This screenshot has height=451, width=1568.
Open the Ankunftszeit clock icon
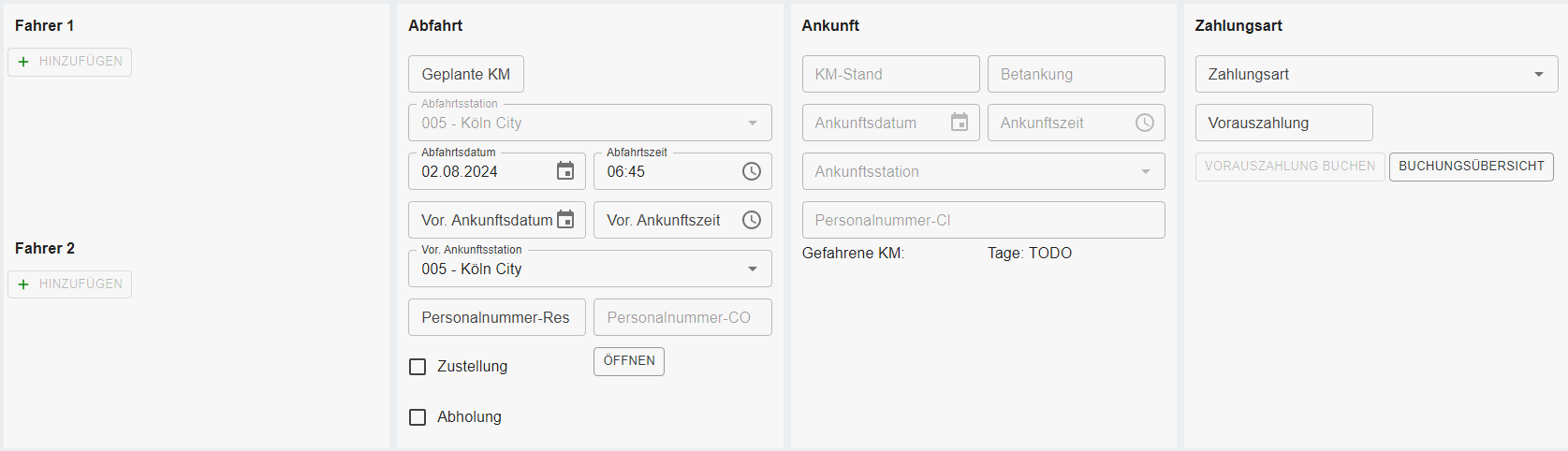point(1145,123)
